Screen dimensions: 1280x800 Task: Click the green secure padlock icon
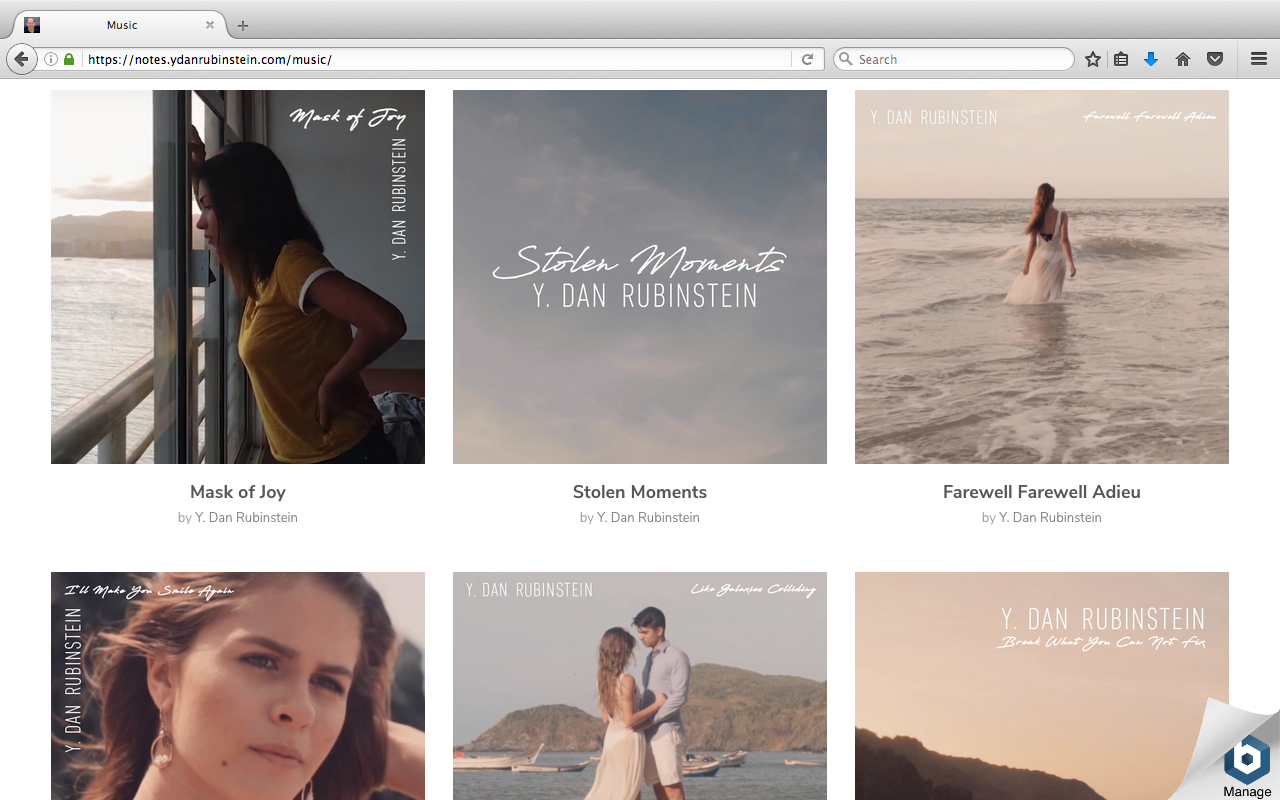click(69, 59)
